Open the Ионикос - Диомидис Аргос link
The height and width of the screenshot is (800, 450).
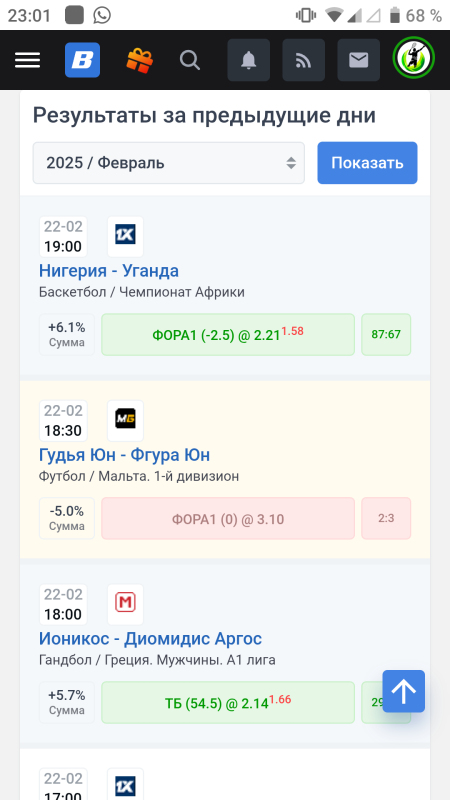(151, 639)
